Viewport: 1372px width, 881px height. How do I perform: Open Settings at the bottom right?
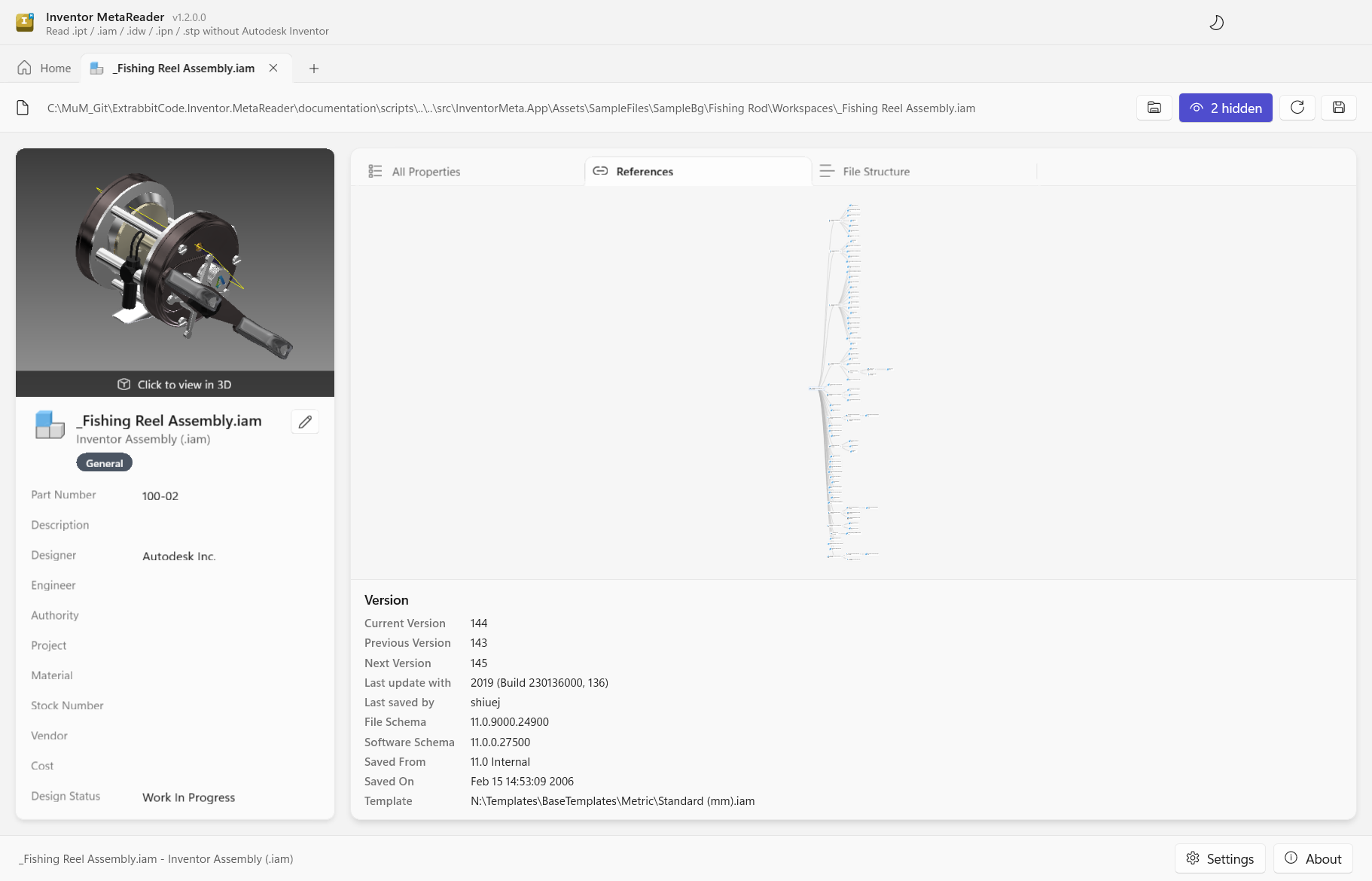(x=1220, y=858)
